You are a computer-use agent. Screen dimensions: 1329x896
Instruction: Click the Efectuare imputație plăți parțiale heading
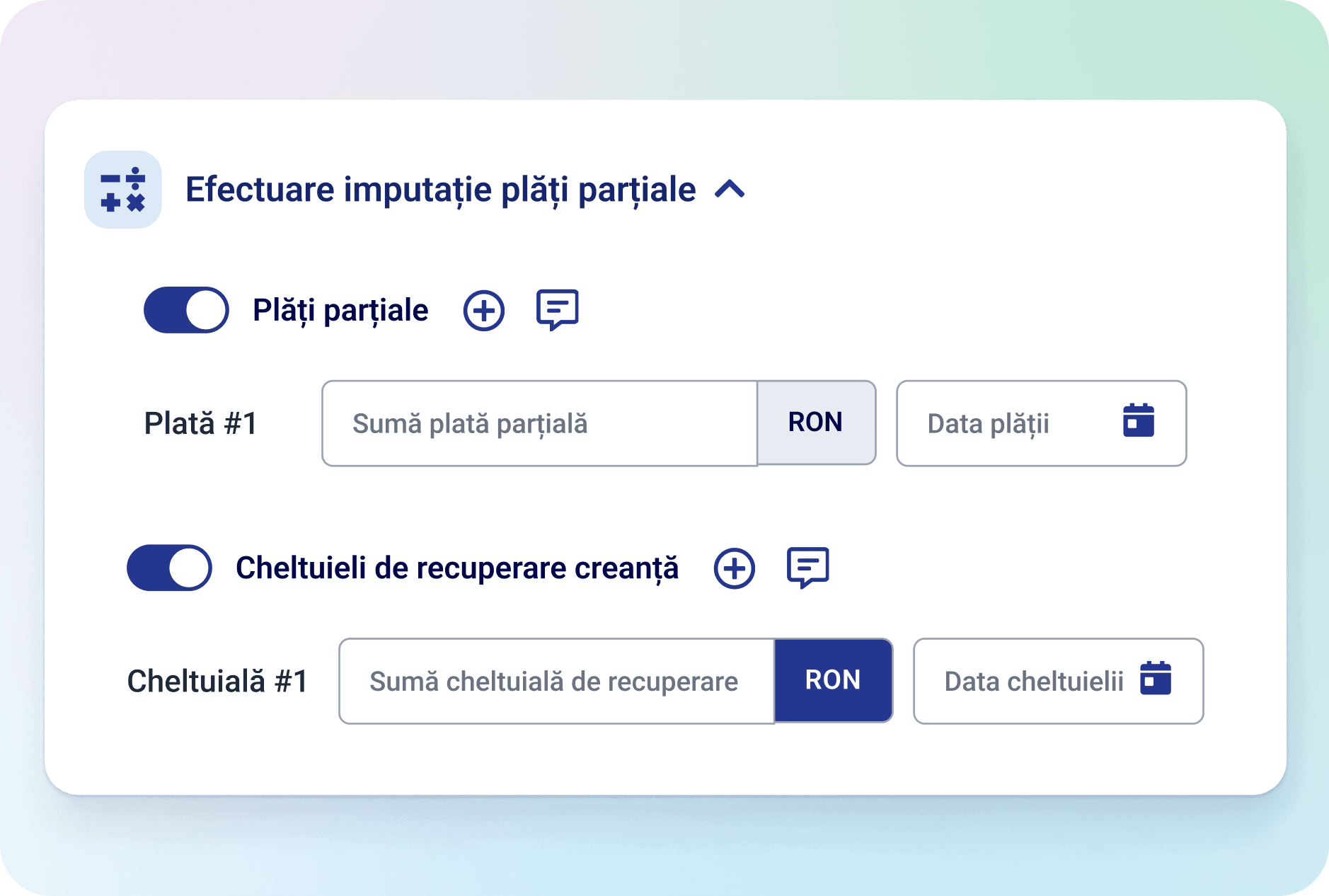440,190
